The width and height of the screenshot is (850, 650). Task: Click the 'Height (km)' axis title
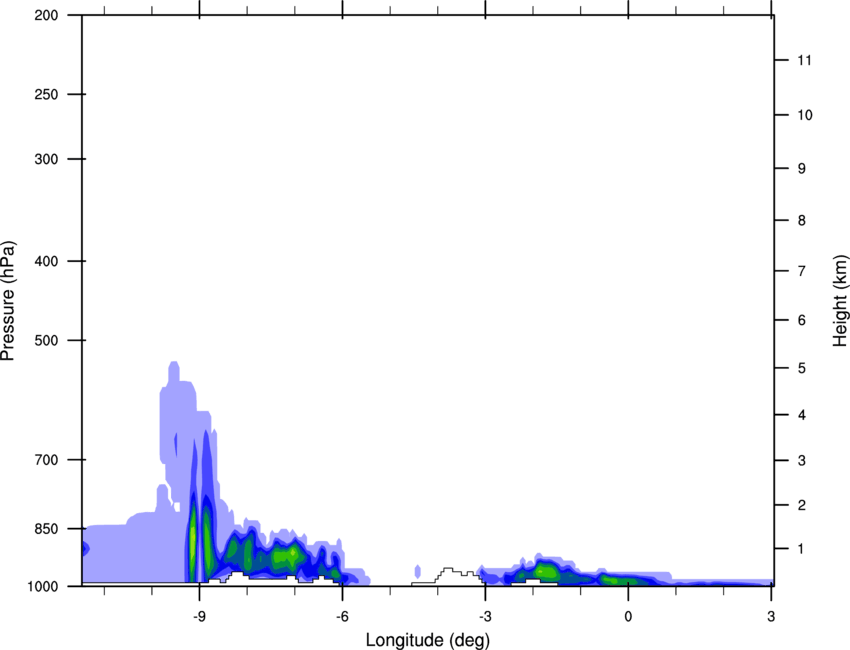pyautogui.click(x=840, y=301)
